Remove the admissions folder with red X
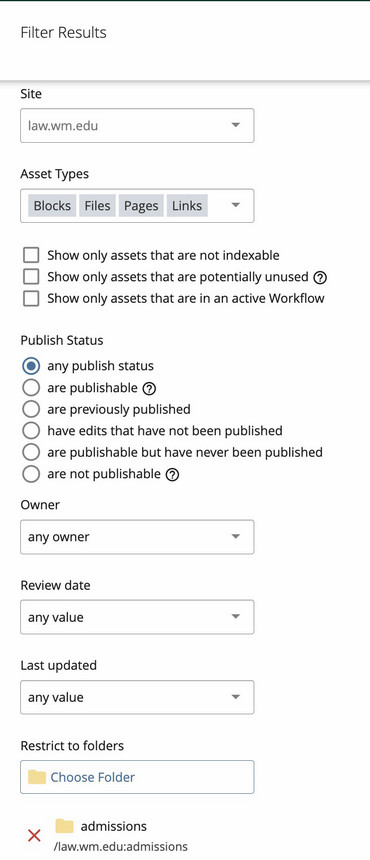 point(35,836)
